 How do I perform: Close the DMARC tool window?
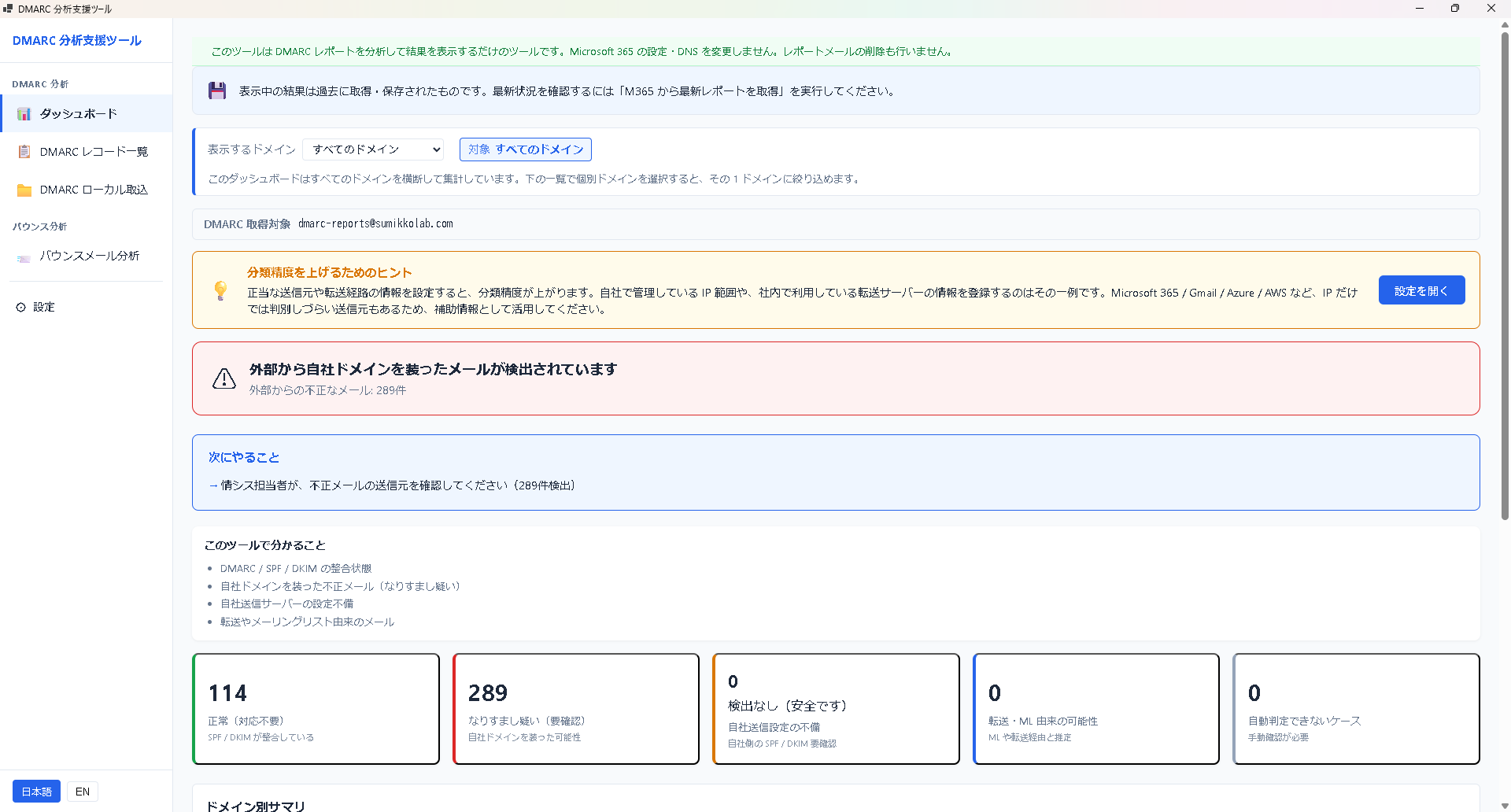1491,9
